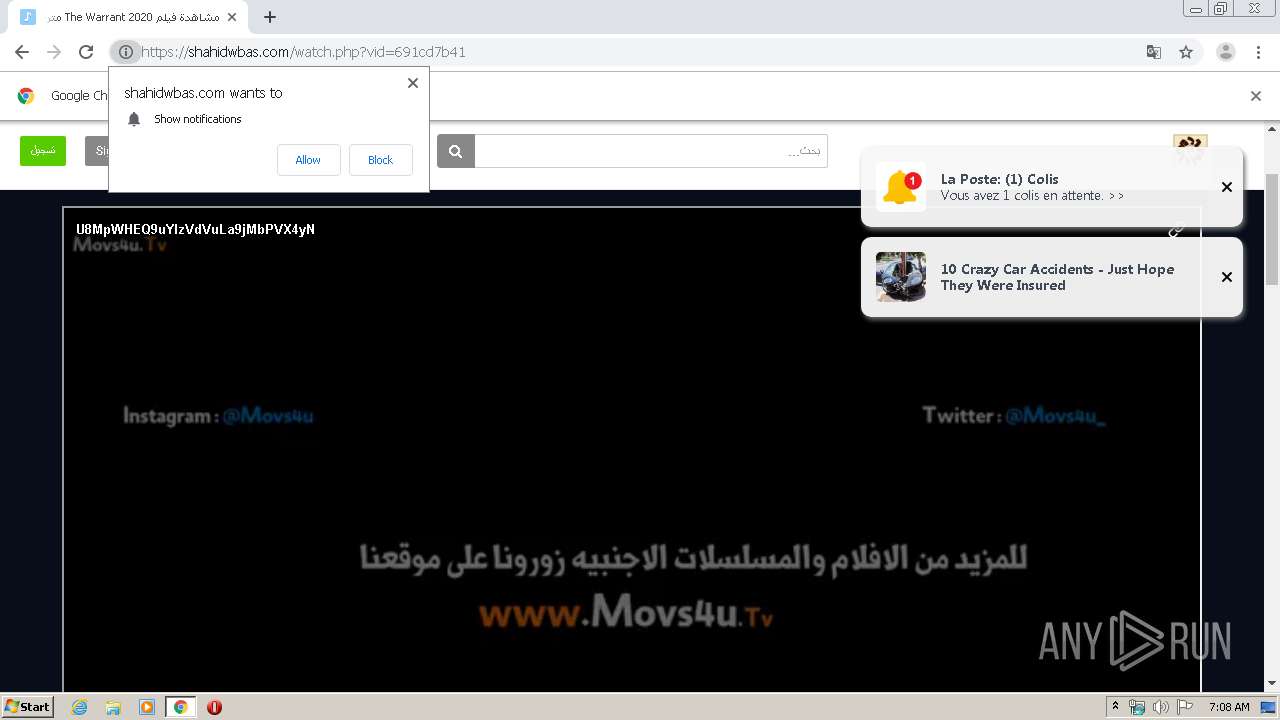Screen dimensions: 1280x720
Task: Reload the current page
Action: [86, 52]
